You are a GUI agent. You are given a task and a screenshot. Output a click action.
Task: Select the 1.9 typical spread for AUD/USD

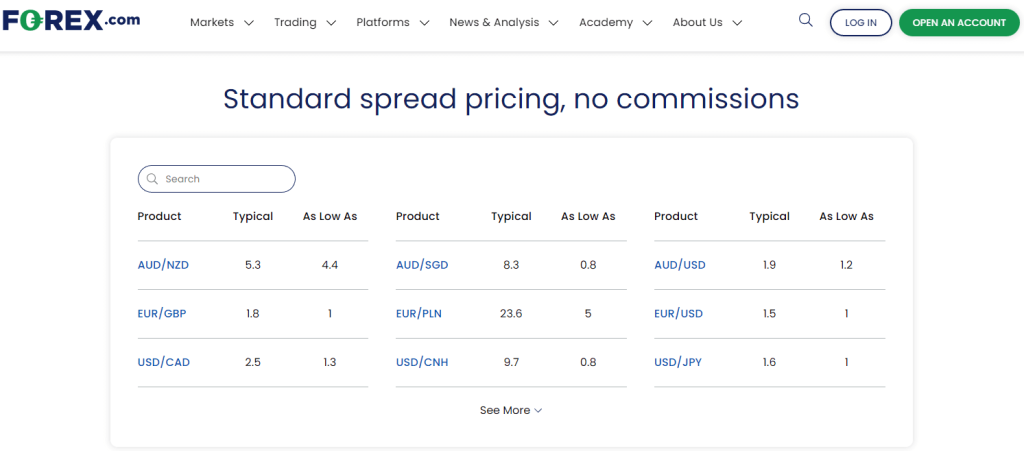click(769, 265)
